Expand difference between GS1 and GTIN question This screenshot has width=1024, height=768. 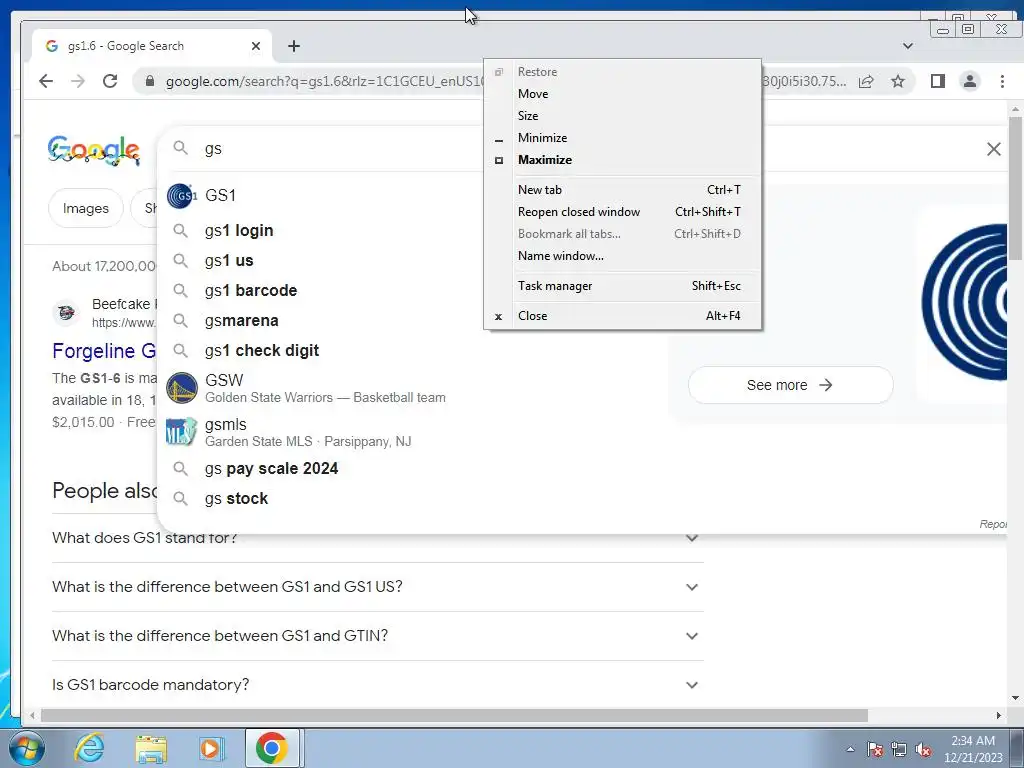click(x=377, y=636)
